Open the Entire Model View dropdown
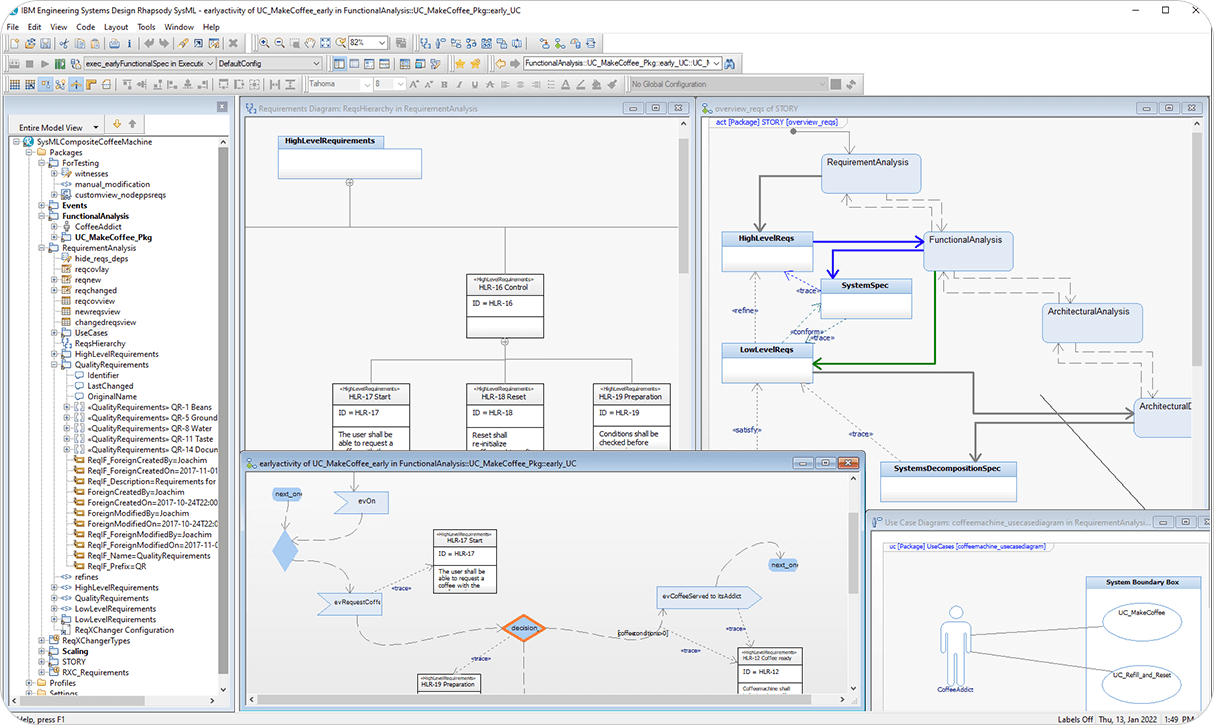Screen dimensions: 1214x725 [95, 126]
